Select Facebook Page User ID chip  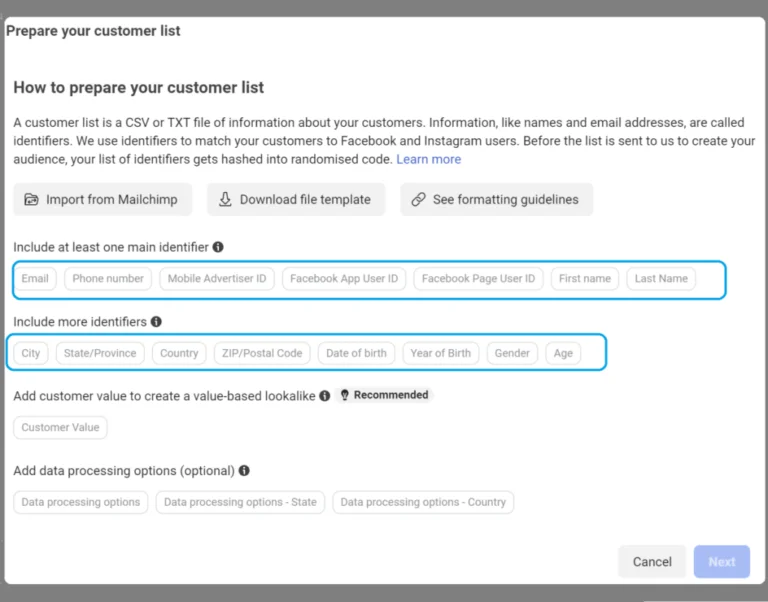pyautogui.click(x=478, y=279)
